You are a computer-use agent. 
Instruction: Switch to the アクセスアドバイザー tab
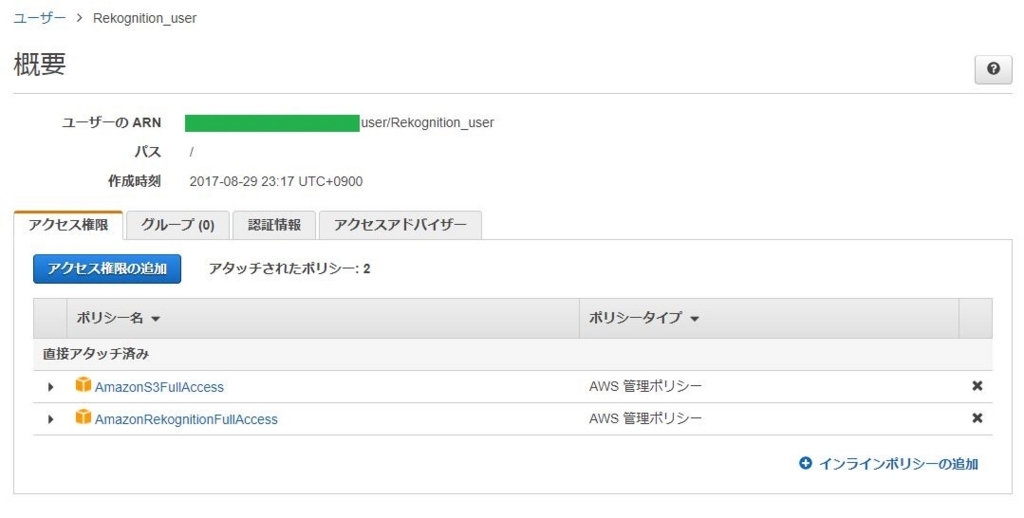pos(400,225)
